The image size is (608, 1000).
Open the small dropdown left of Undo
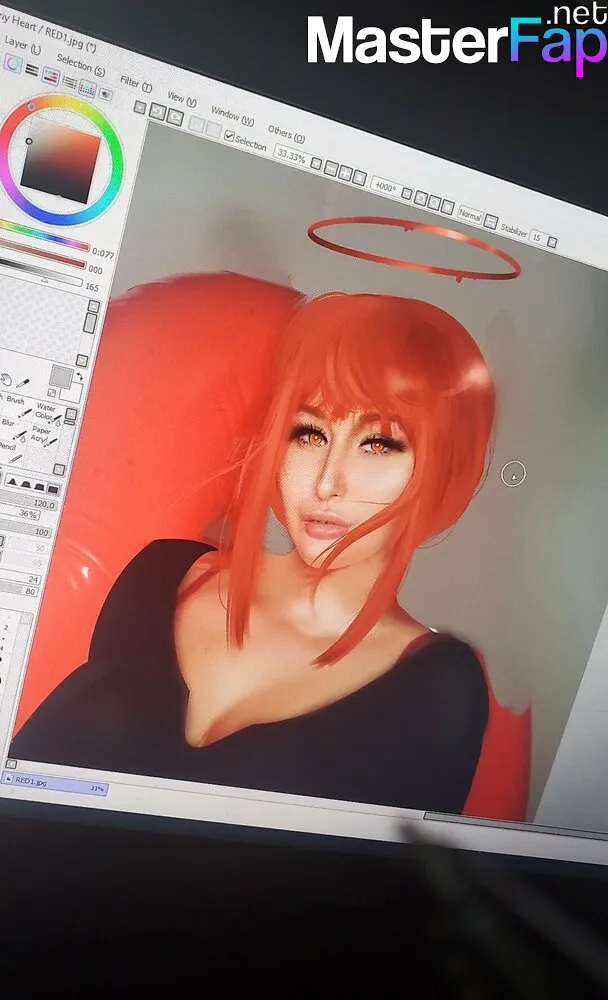[140, 107]
